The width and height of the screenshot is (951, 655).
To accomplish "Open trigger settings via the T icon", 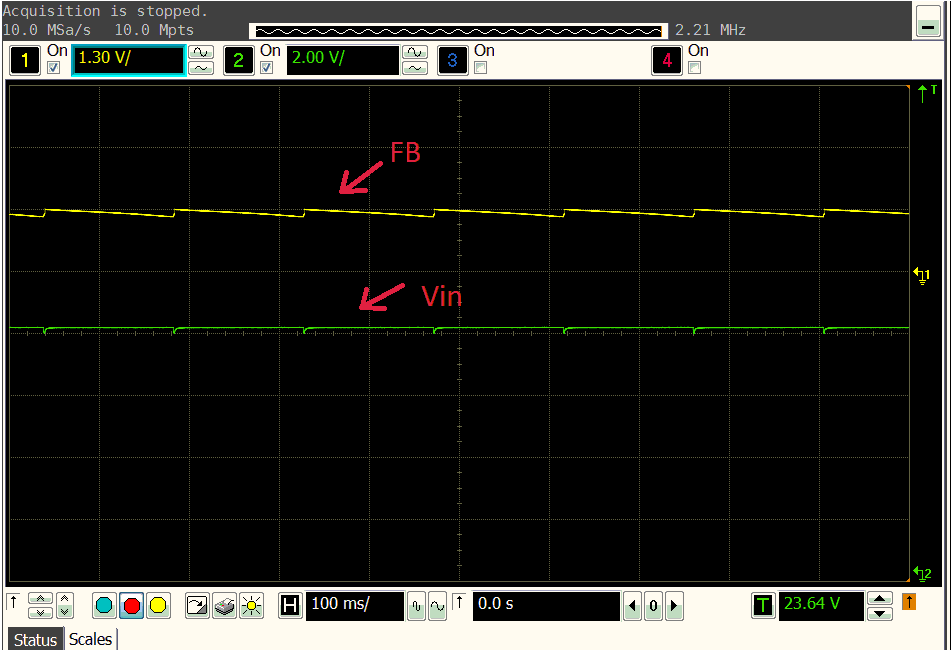I will [x=763, y=605].
